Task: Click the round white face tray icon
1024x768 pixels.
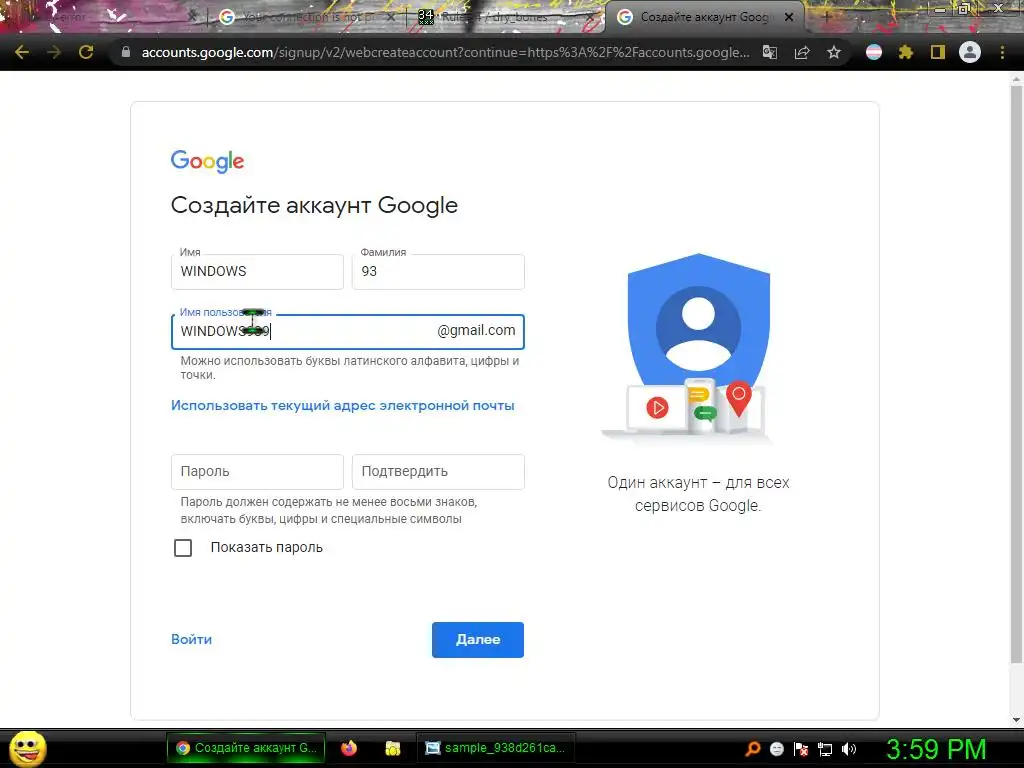Action: click(x=776, y=749)
